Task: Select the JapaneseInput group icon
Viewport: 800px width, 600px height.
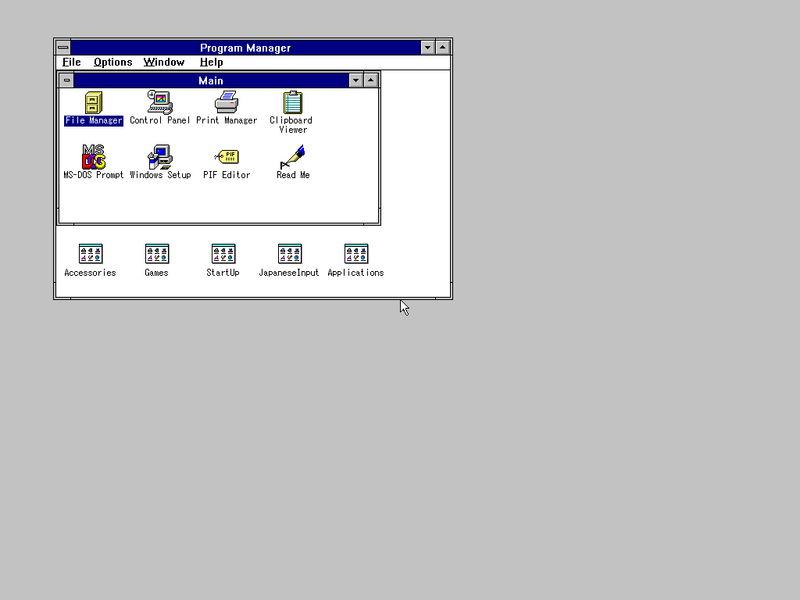Action: [x=289, y=254]
